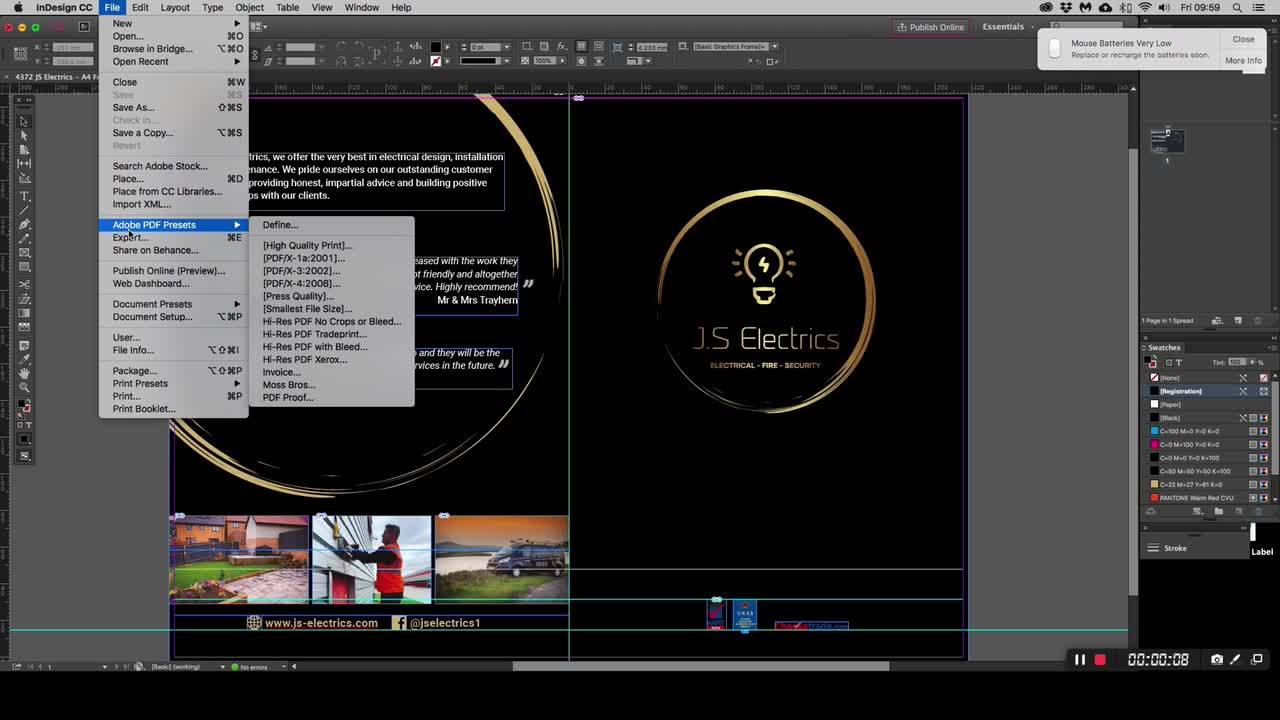
Task: Click the New Color Group folder icon
Action: pyautogui.click(x=1218, y=511)
